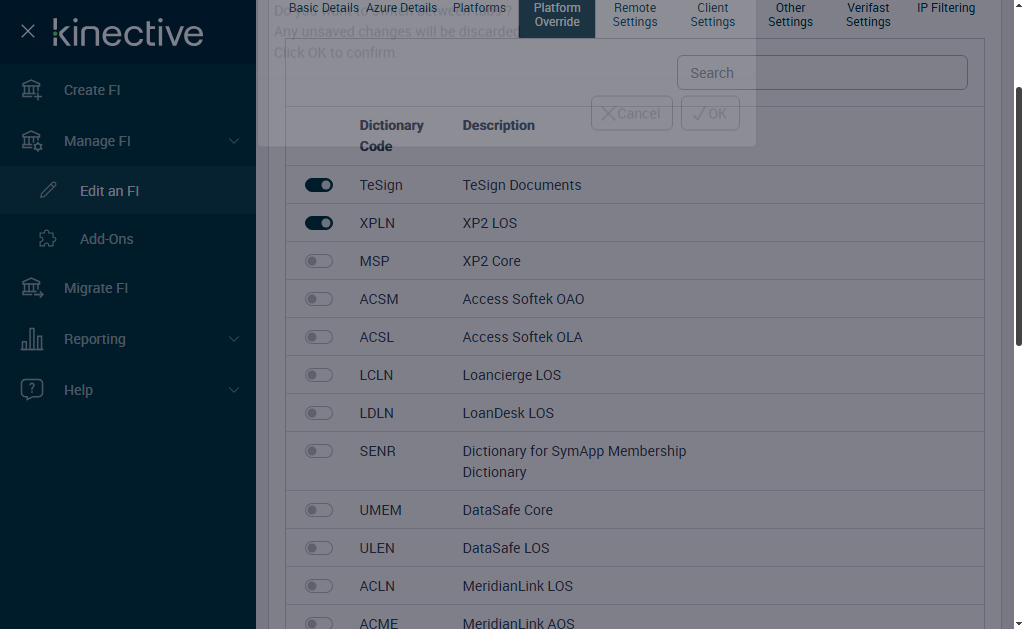Click the DataSafe Core description
This screenshot has width=1024, height=629.
click(x=507, y=509)
